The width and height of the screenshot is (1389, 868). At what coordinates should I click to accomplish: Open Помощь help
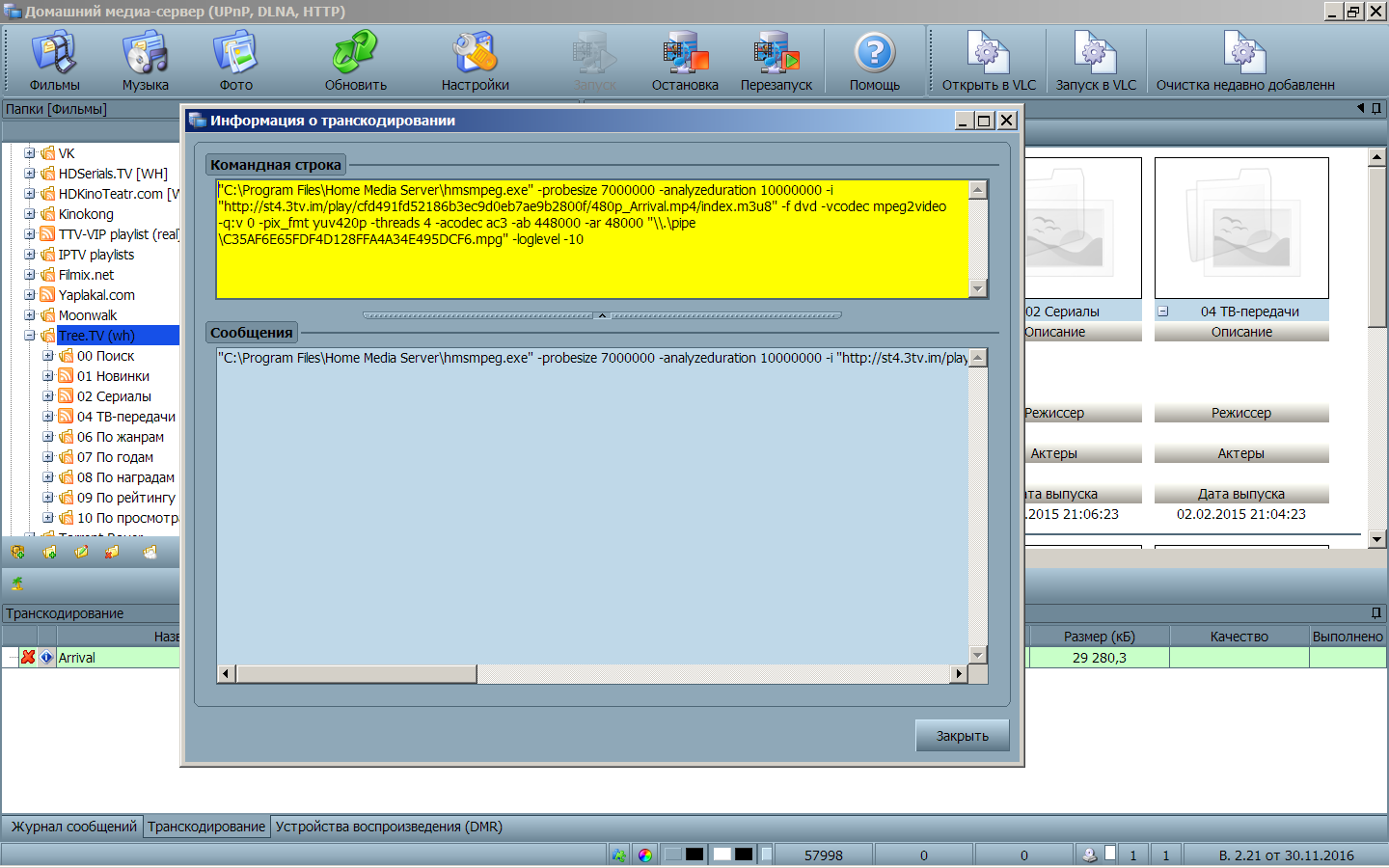click(x=874, y=61)
